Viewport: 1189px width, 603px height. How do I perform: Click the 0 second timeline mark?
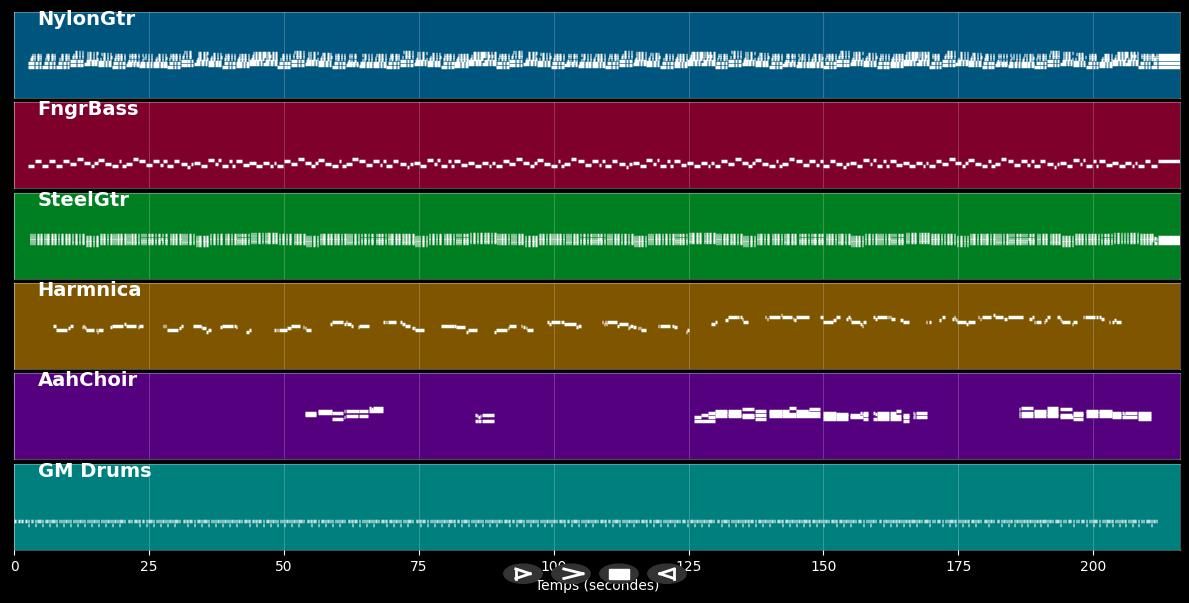point(15,566)
